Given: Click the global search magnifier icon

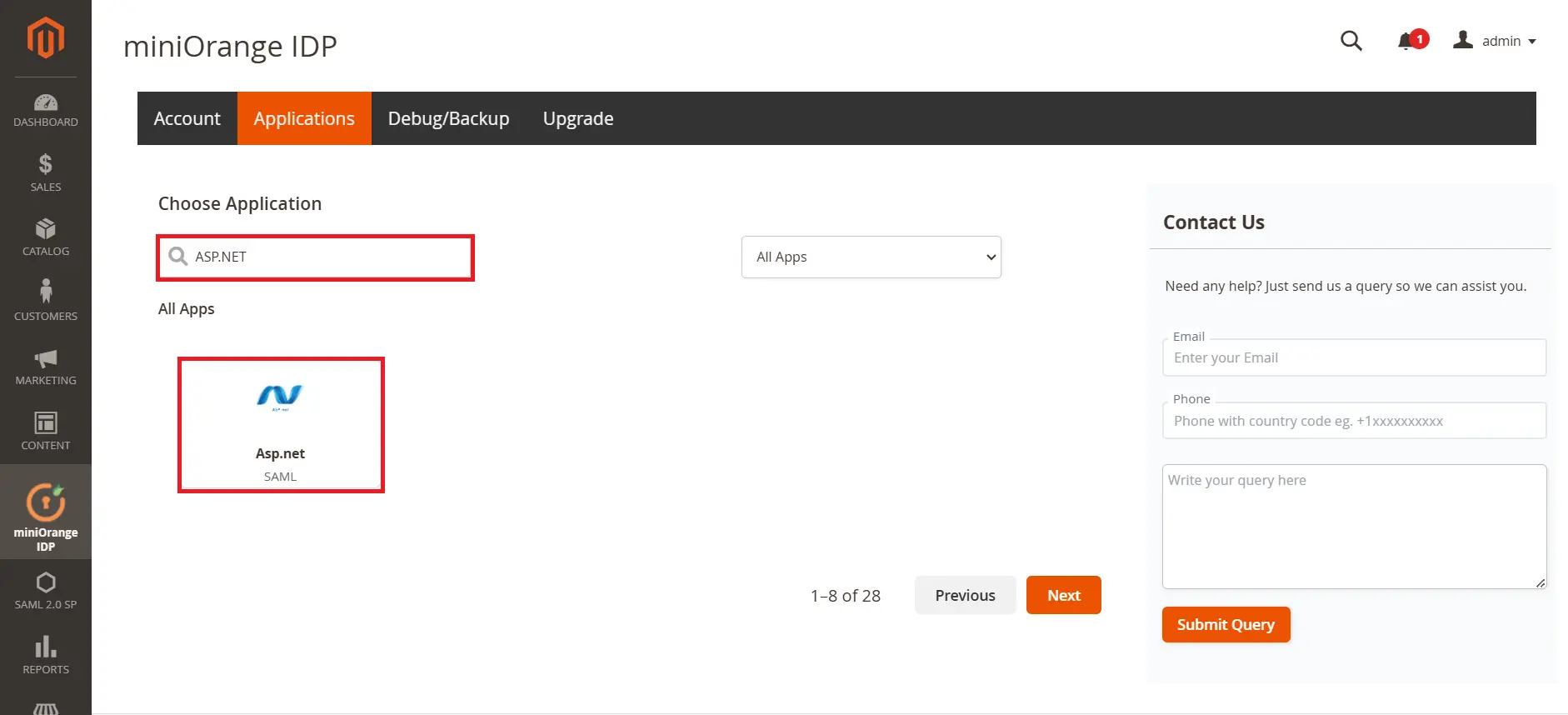Looking at the screenshot, I should click(1351, 40).
